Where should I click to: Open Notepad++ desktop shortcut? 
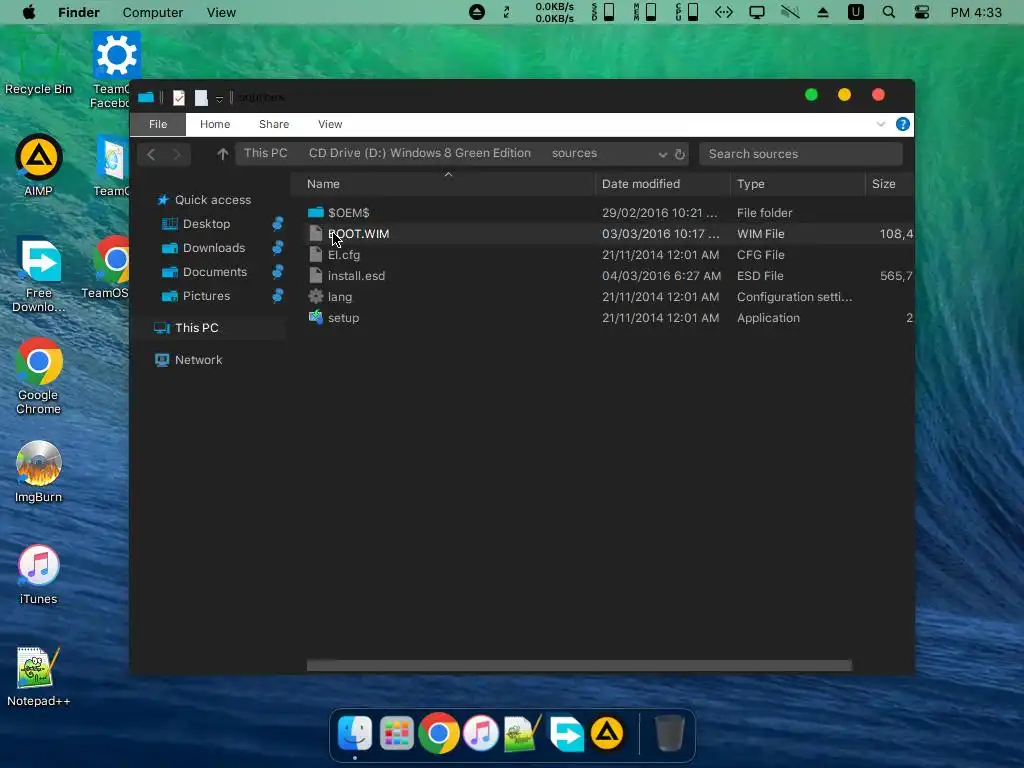[39, 676]
